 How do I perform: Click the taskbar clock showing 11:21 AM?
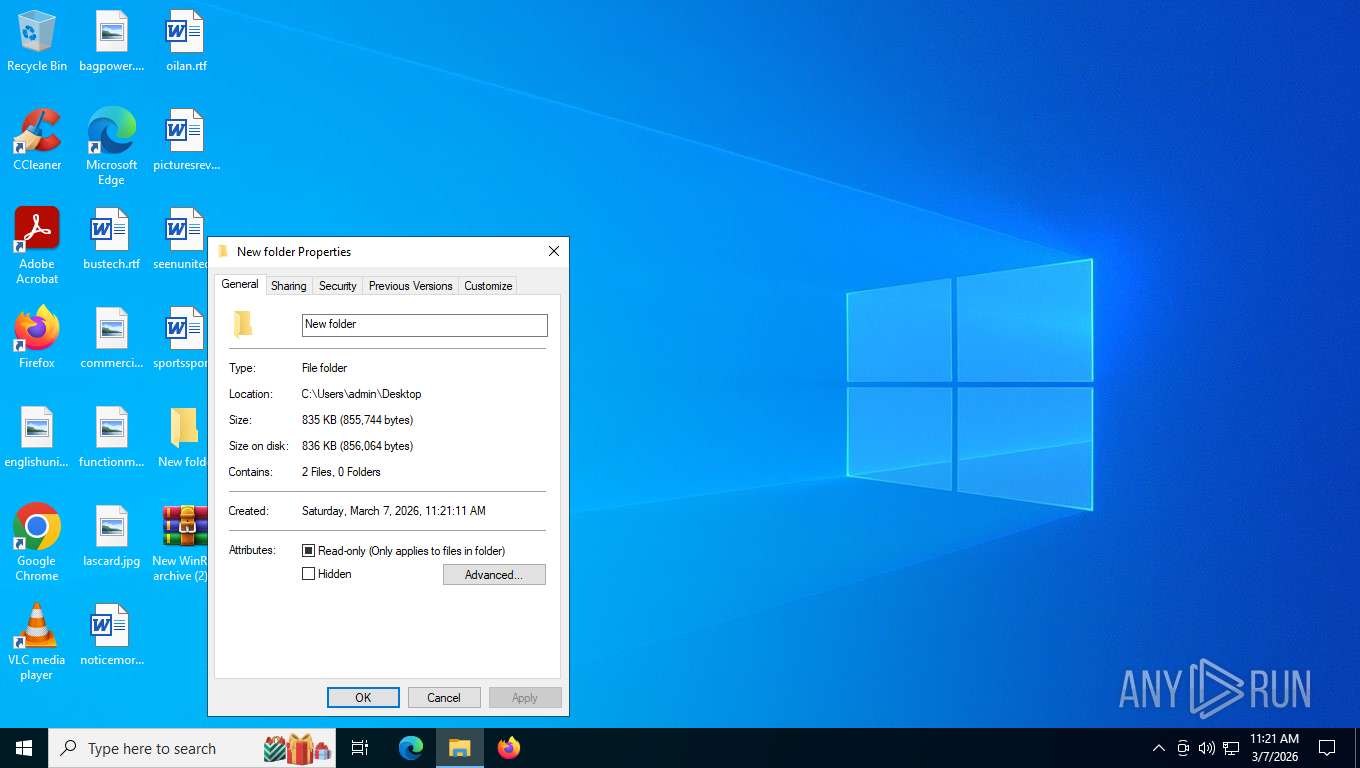pos(1274,748)
